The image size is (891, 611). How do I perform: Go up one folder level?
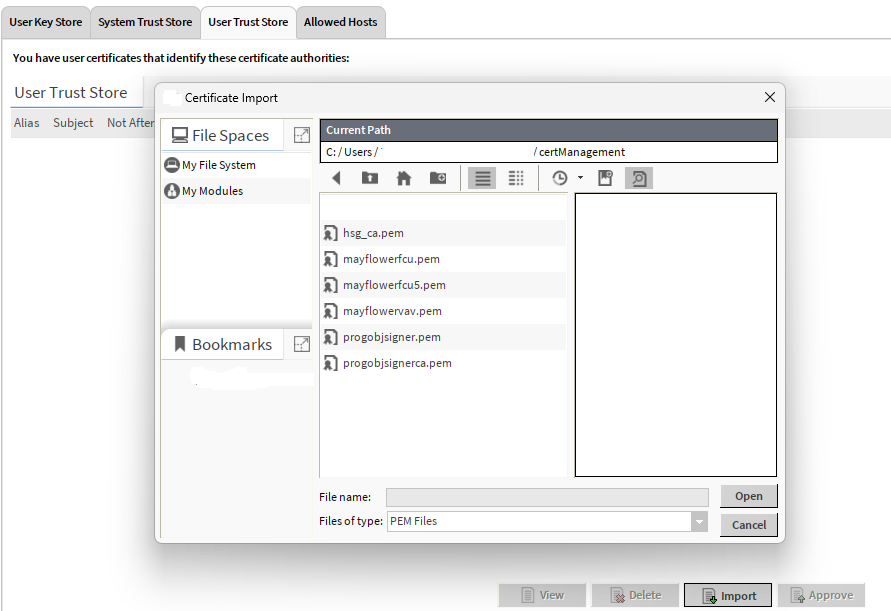click(370, 178)
